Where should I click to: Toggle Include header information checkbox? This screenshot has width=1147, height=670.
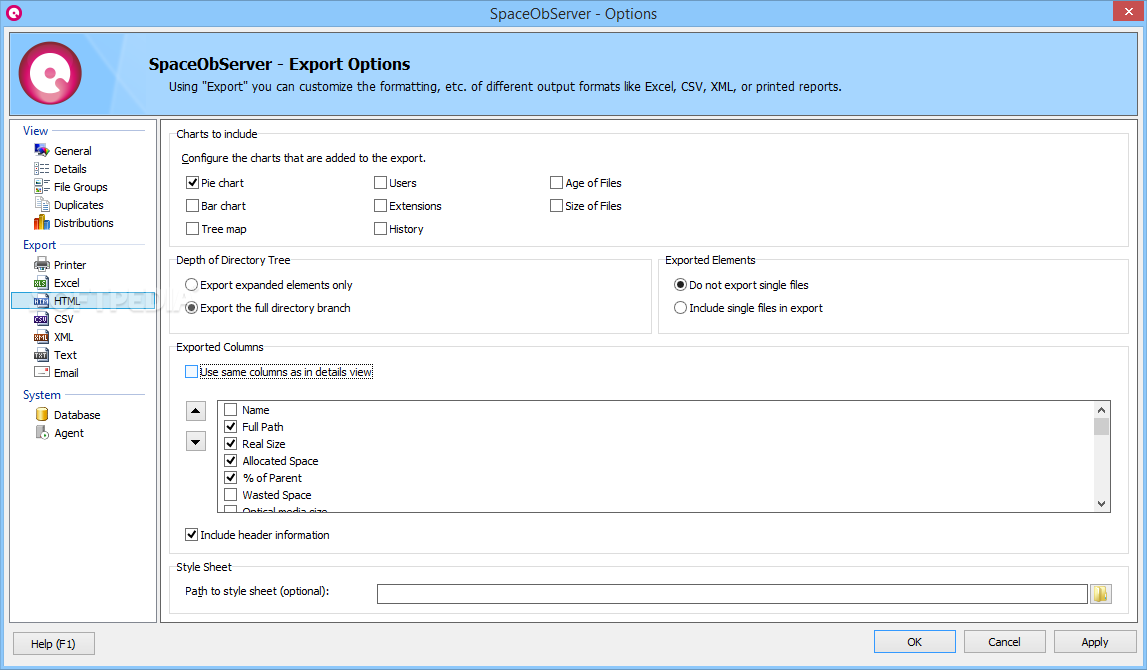[192, 535]
